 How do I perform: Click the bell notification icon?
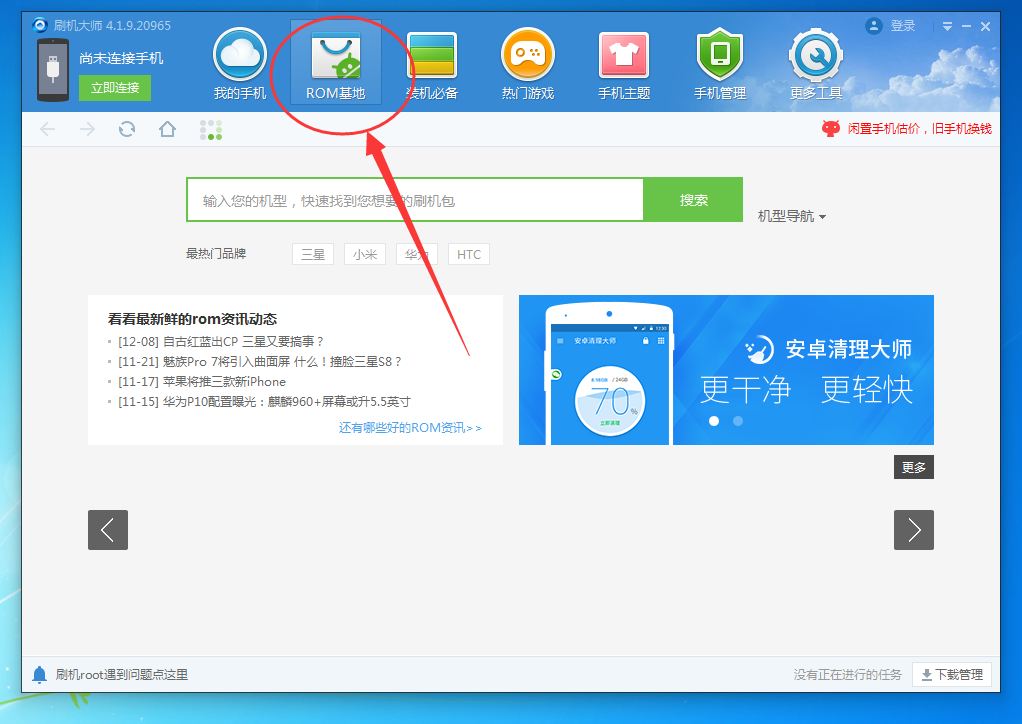38,674
